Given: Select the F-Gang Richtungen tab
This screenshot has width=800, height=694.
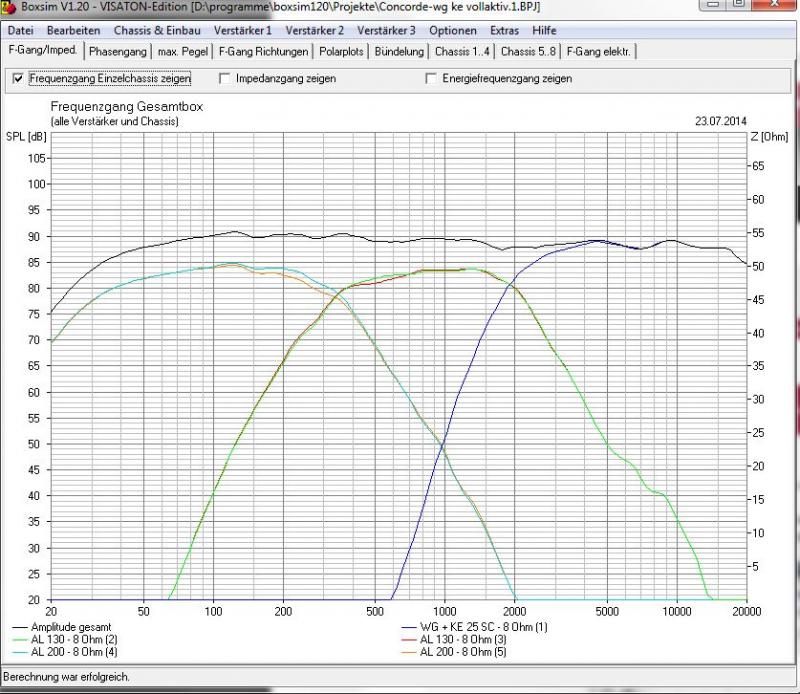Looking at the screenshot, I should (x=265, y=51).
